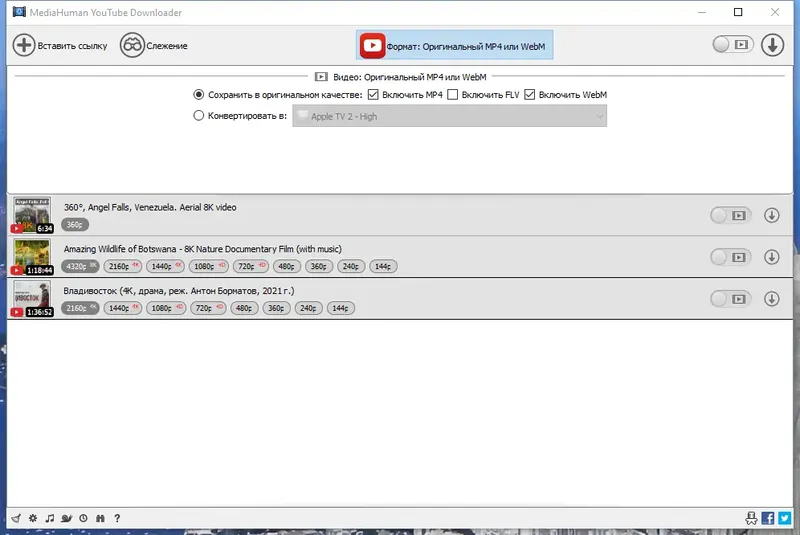Screen dimensions: 800x535
Task: Download the Botswana Wildlife video
Action: [x=772, y=257]
